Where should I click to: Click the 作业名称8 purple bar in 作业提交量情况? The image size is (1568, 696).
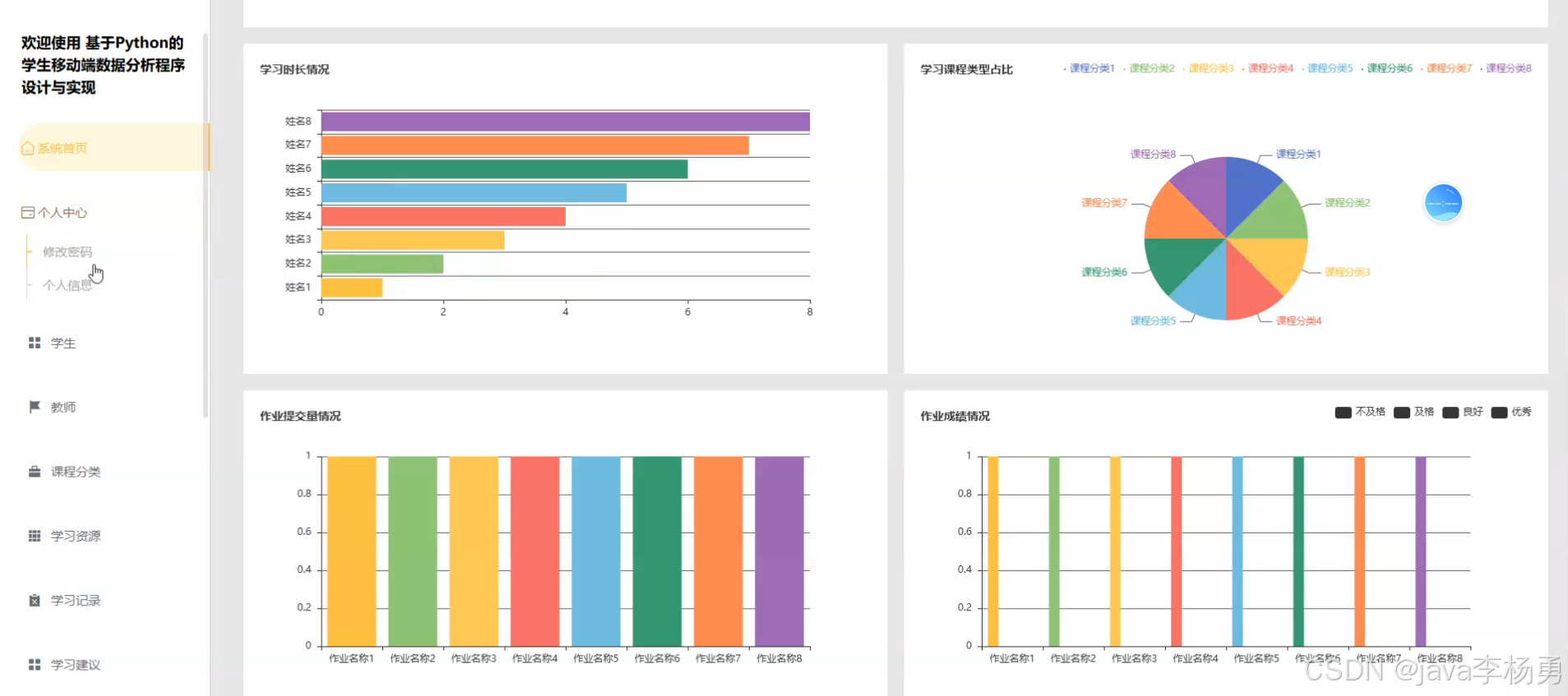tap(779, 551)
